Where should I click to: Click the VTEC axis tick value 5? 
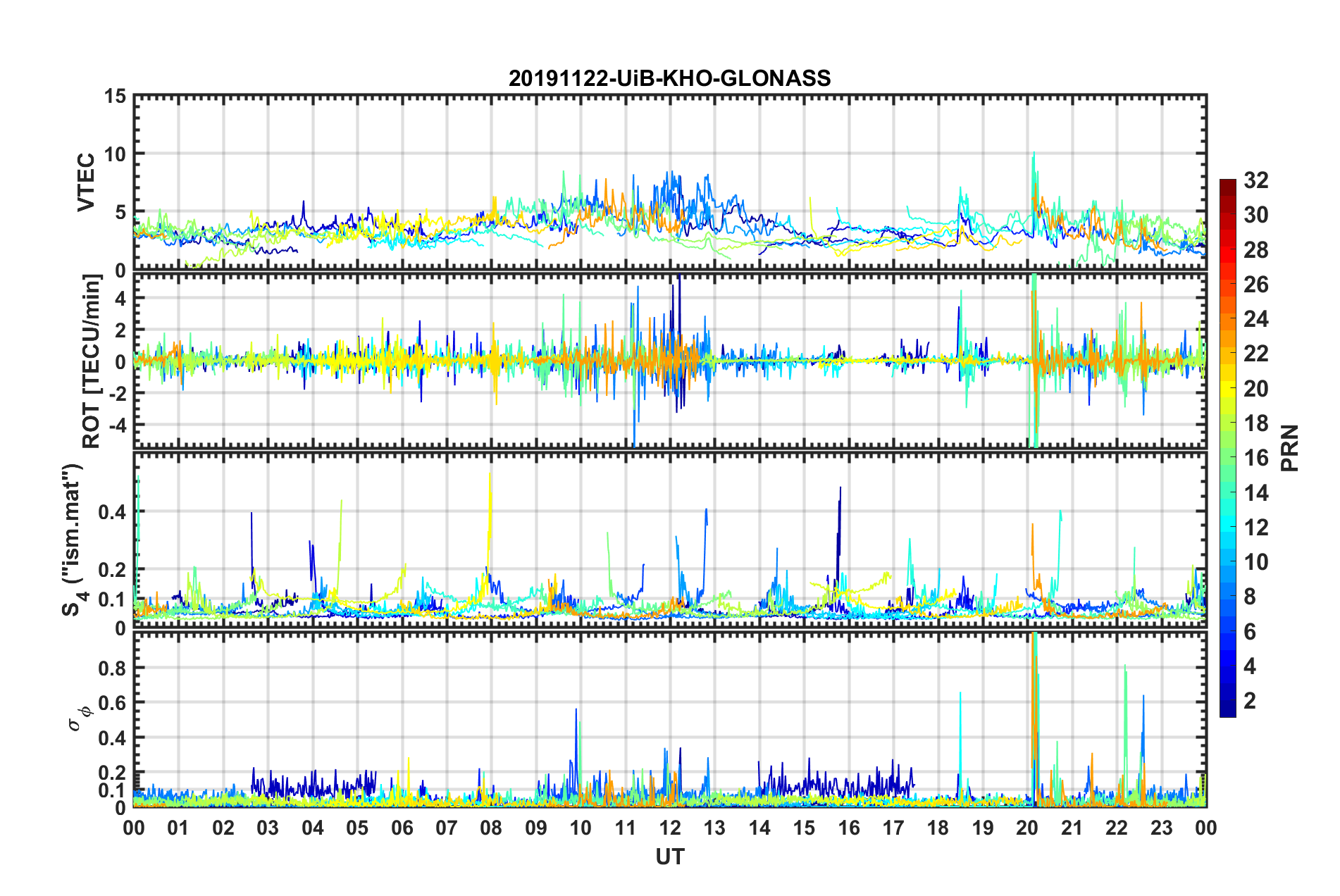(120, 212)
